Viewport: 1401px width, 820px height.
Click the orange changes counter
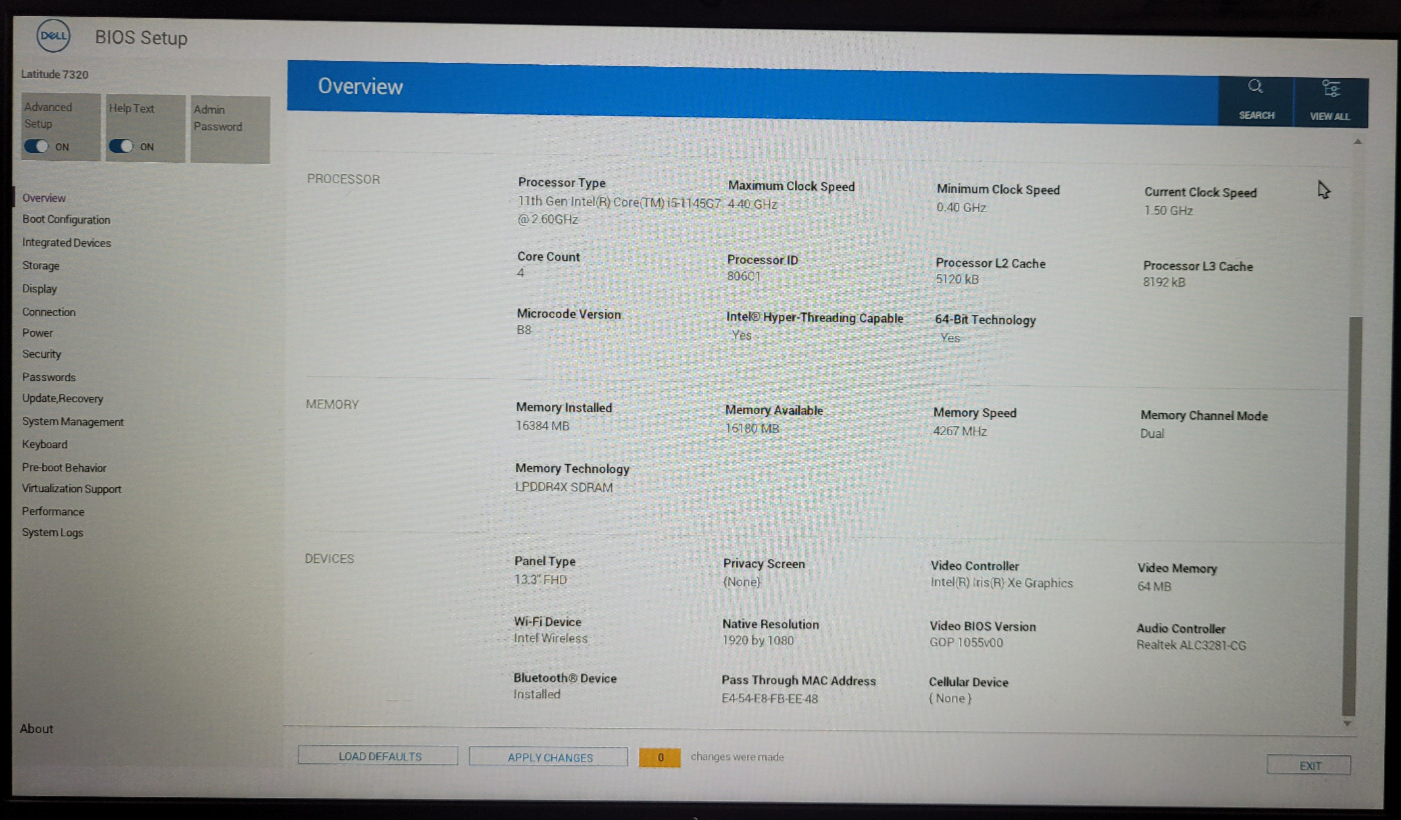click(660, 758)
